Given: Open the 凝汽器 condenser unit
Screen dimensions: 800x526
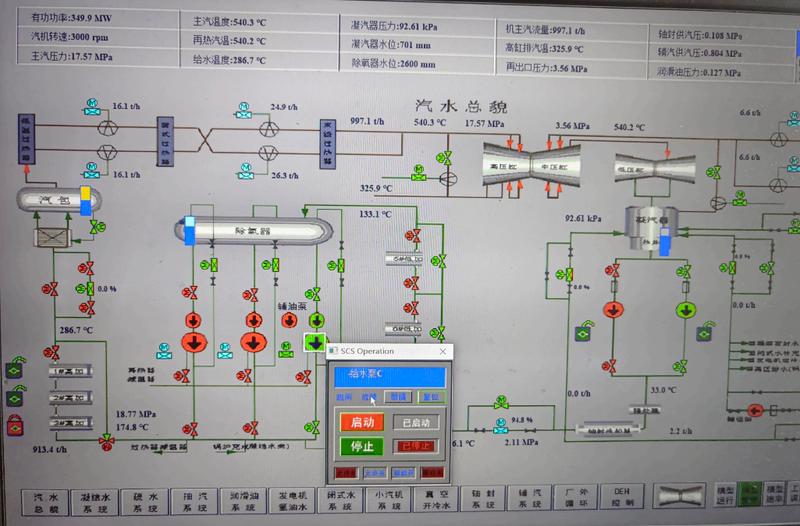Looking at the screenshot, I should click(x=651, y=228).
